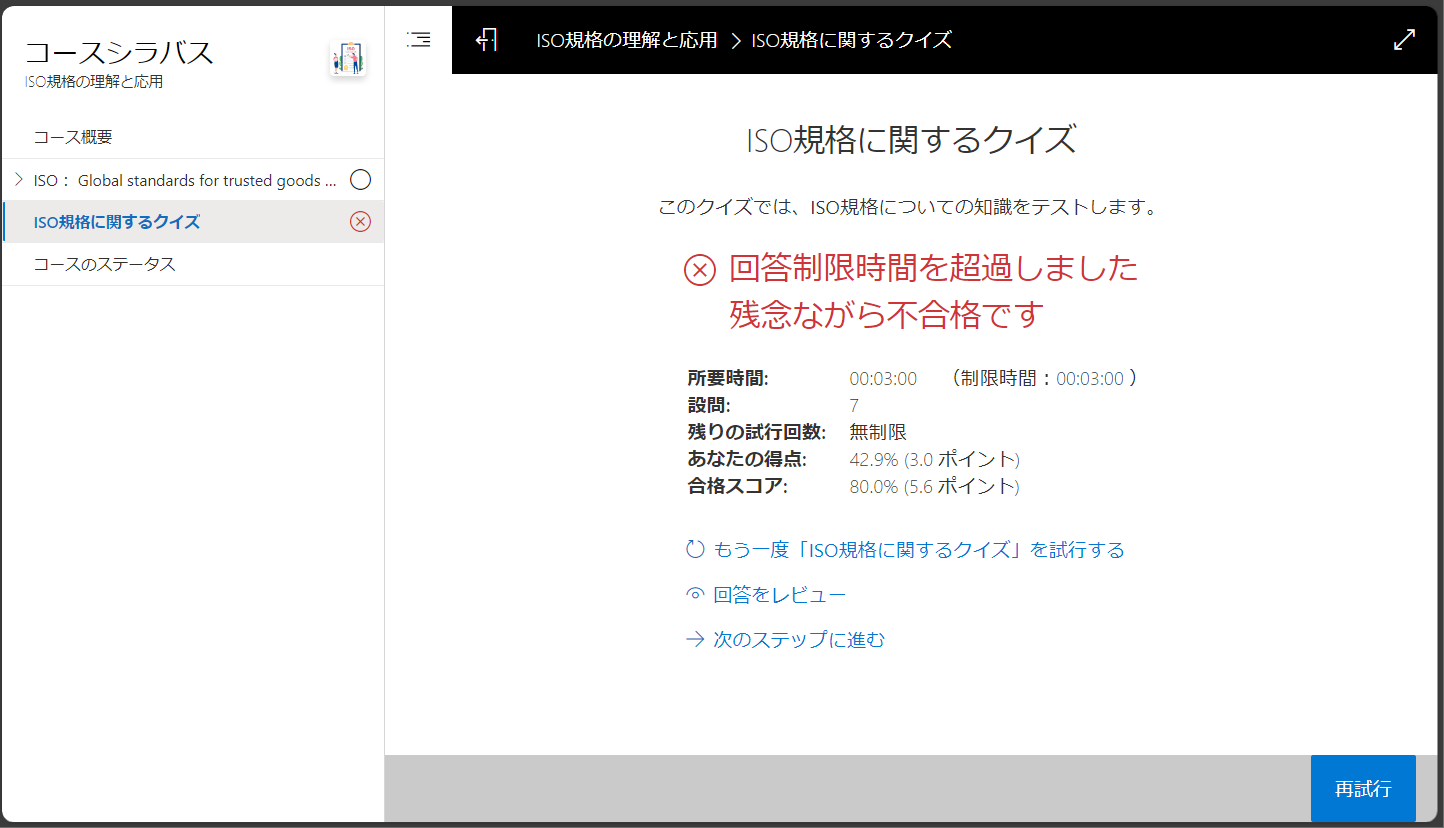Click the ISO規格に関するクイズ page title
The image size is (1444, 828).
tap(911, 140)
